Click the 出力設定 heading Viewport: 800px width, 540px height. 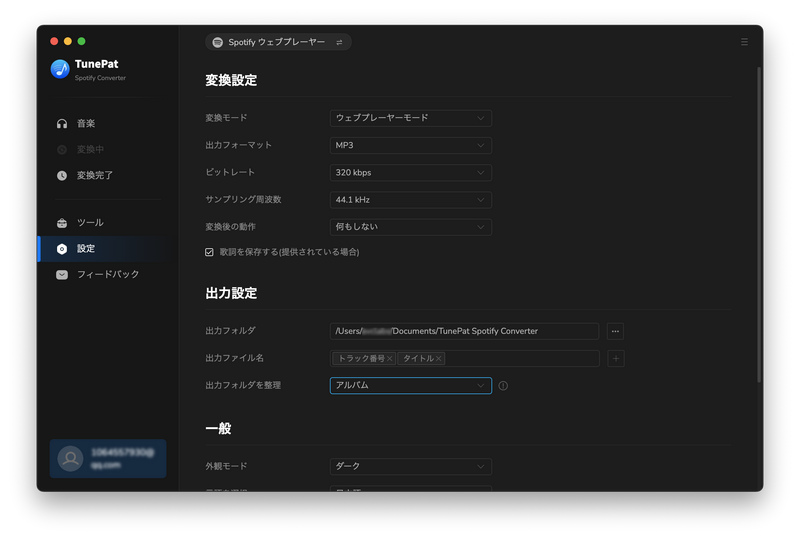231,293
